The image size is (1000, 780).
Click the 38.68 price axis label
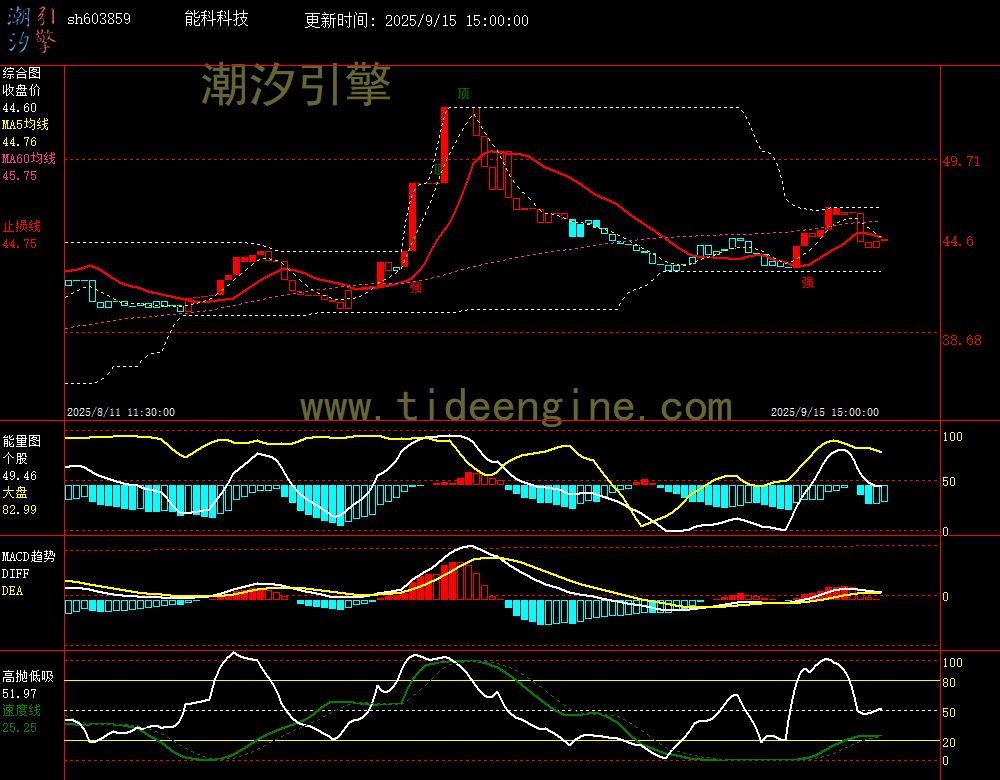coord(962,340)
